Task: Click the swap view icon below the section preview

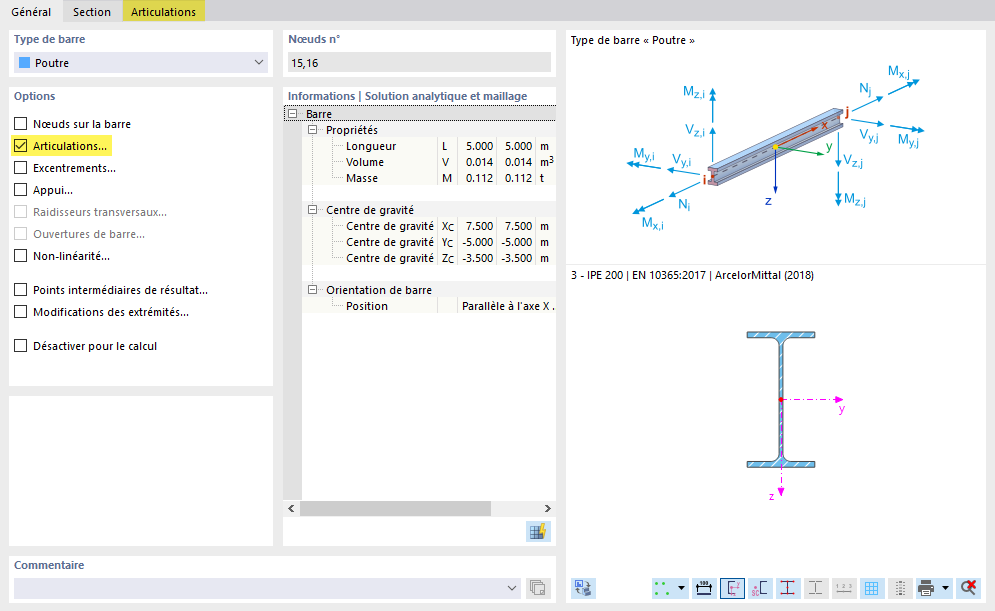Action: 583,588
